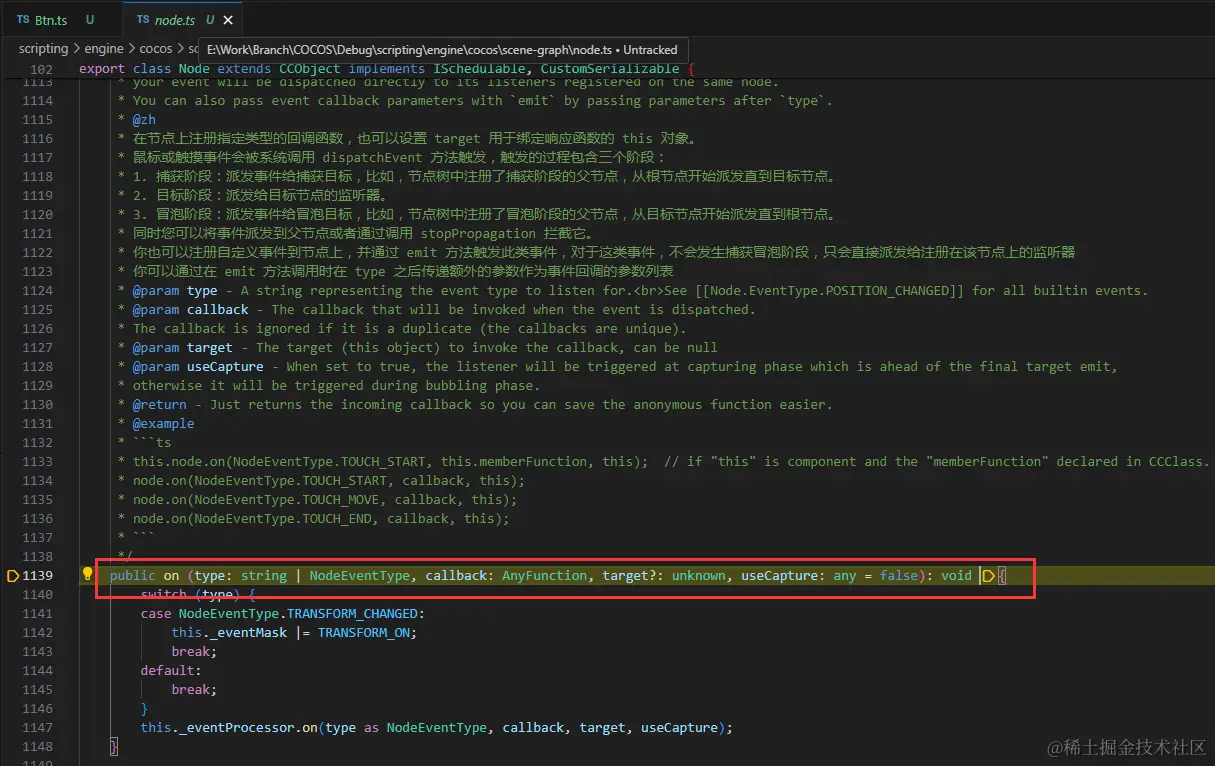Click line number 1124 in the gutter
Image resolution: width=1215 pixels, height=766 pixels.
(37, 291)
